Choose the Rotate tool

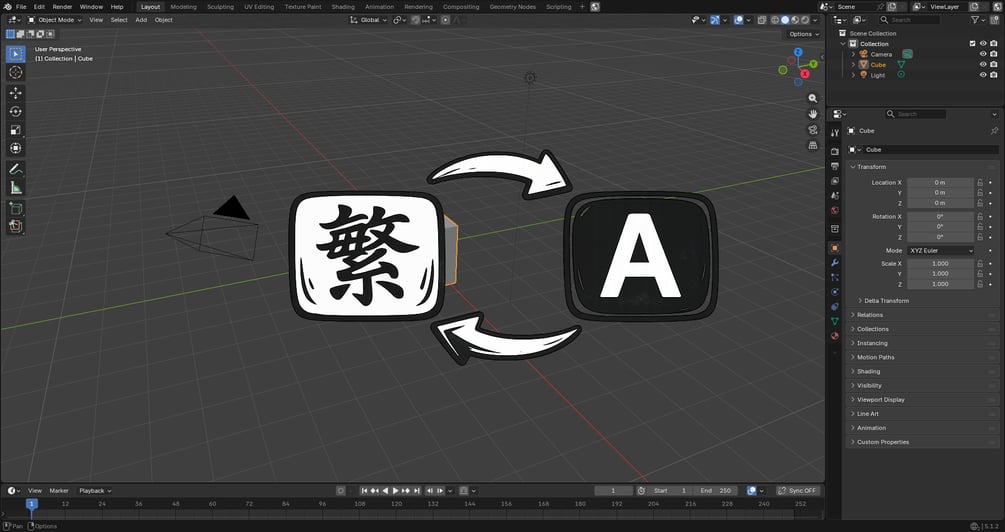click(16, 112)
